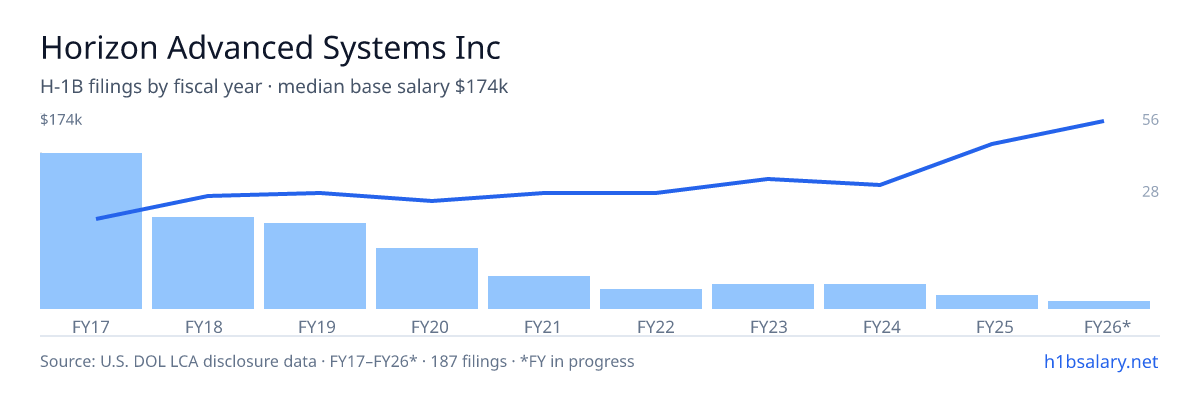The height and width of the screenshot is (400, 1200).
Task: Click the salary line start point at FY17
Action: pos(97,219)
